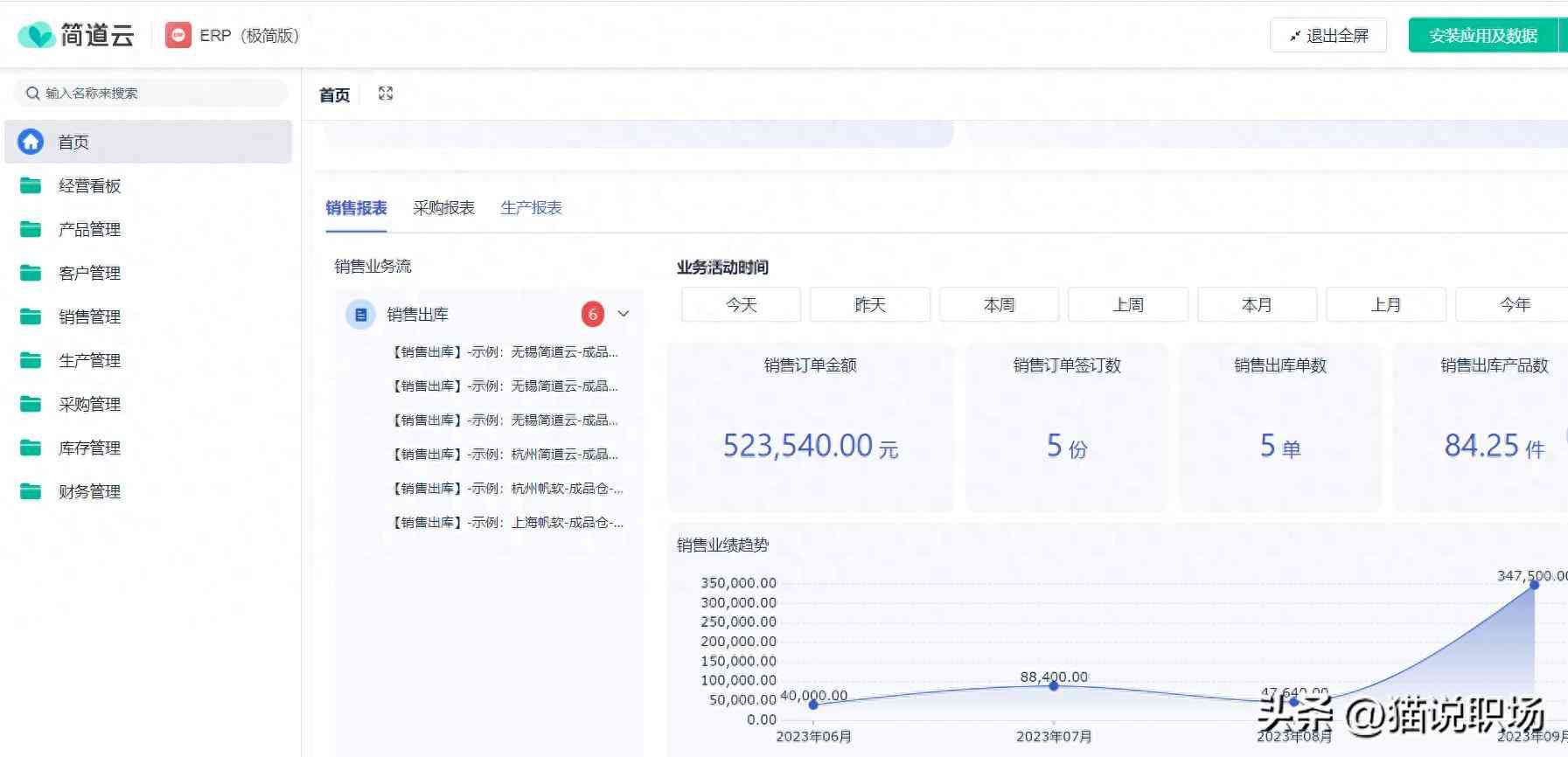The width and height of the screenshot is (1568, 757).
Task: Open 销售管理 in the sidebar
Action: pyautogui.click(x=149, y=316)
